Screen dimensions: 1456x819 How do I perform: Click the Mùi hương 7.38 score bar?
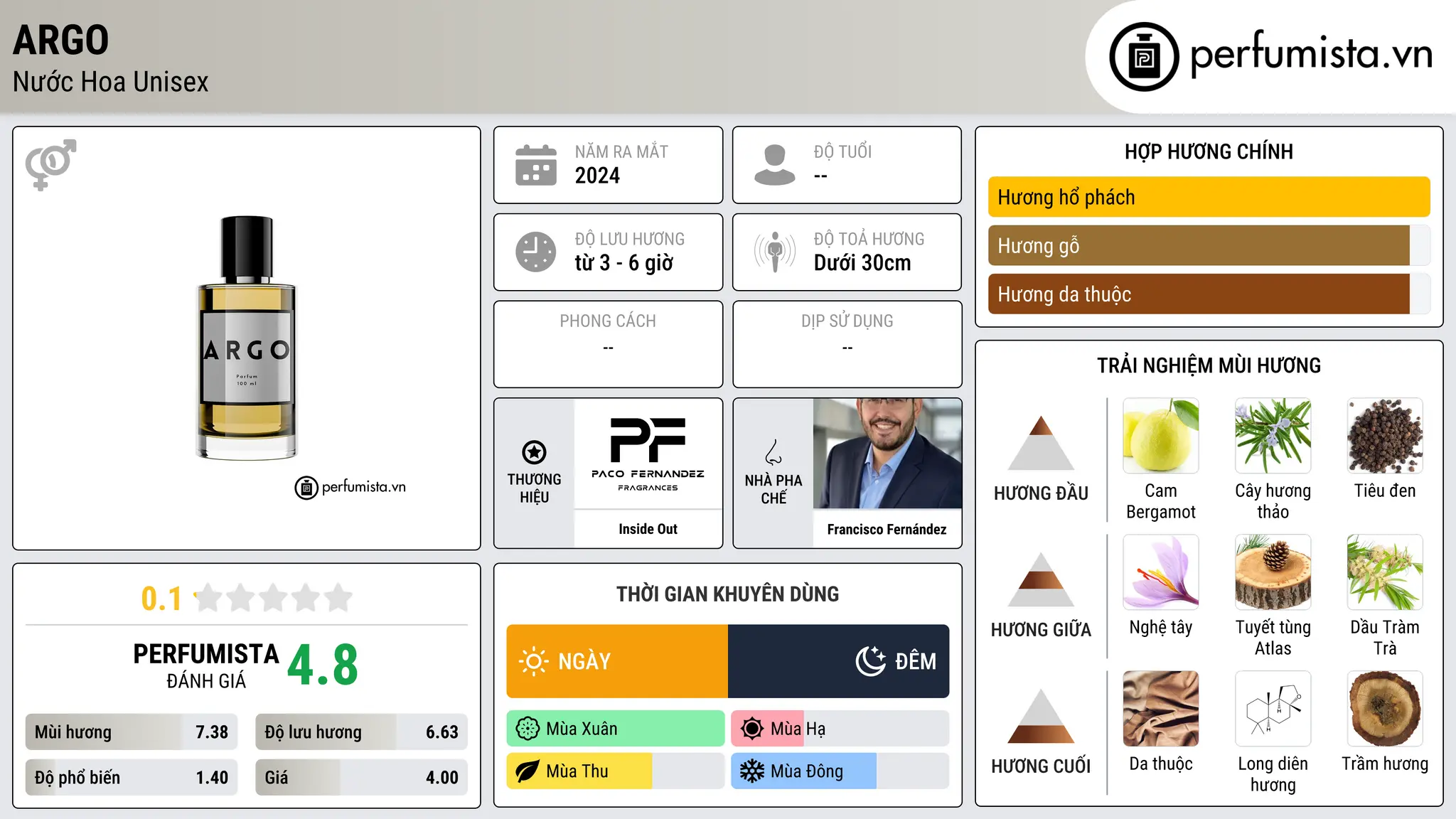point(132,732)
